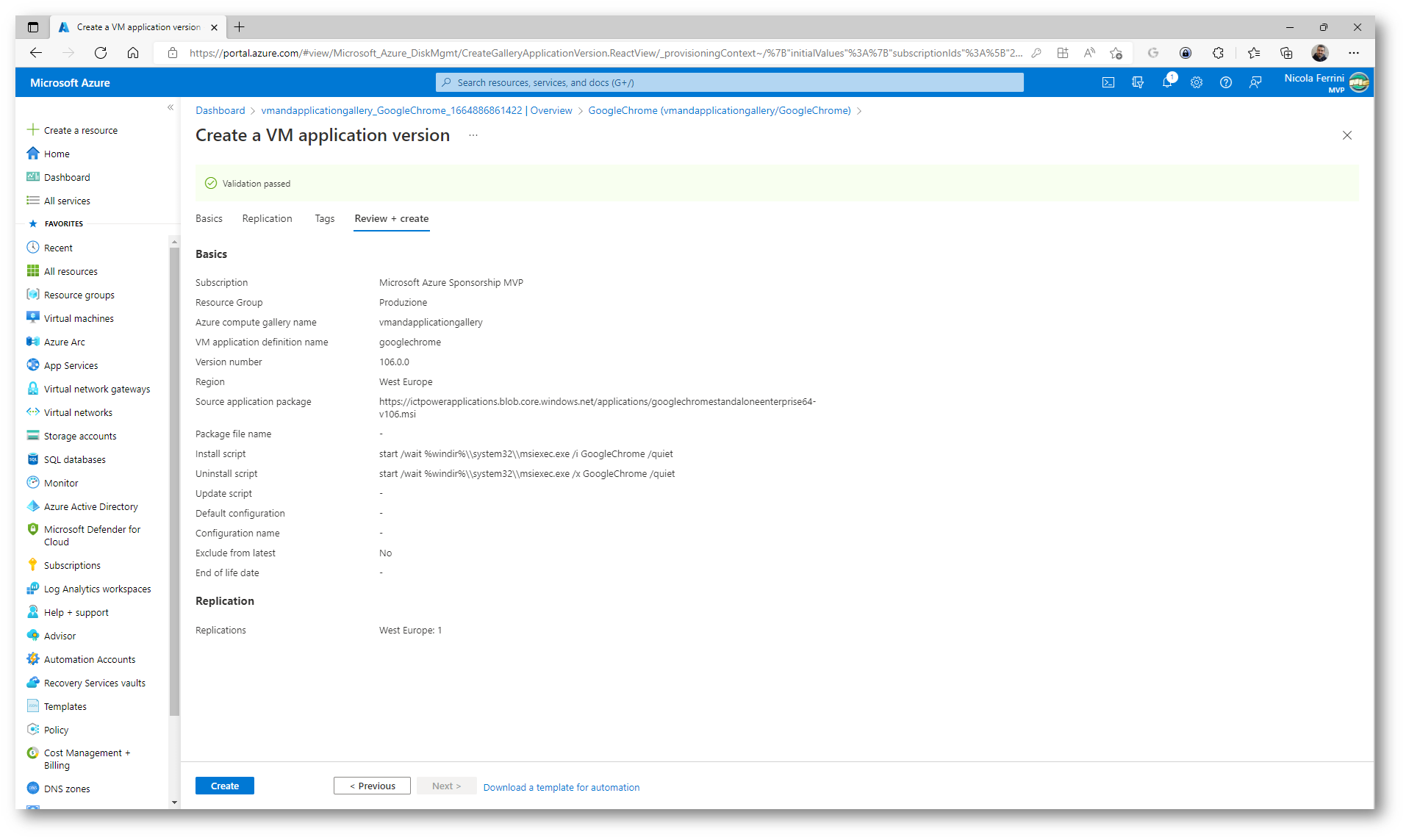Open browser Extensions icon
The image size is (1406, 840).
[1218, 53]
